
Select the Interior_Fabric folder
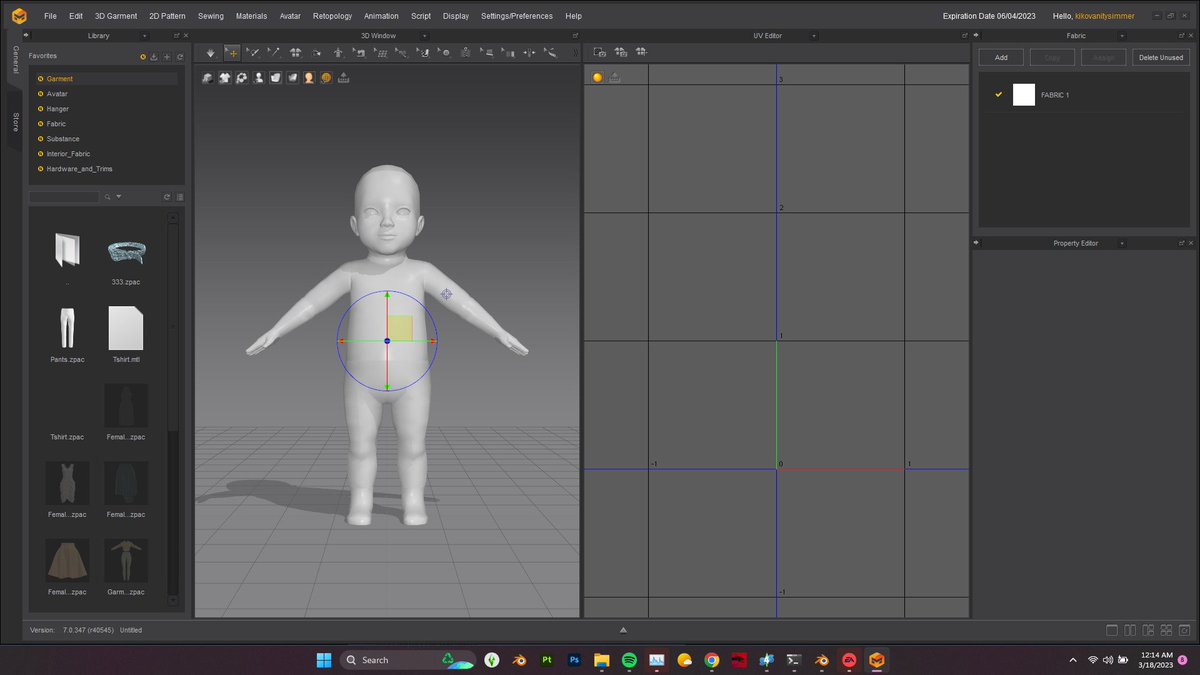click(x=68, y=154)
